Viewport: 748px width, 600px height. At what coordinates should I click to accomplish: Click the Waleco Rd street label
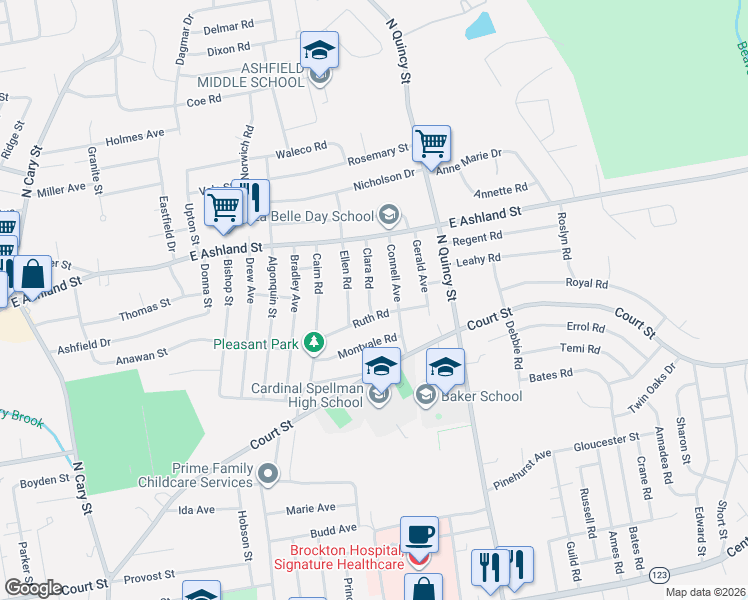[x=301, y=150]
